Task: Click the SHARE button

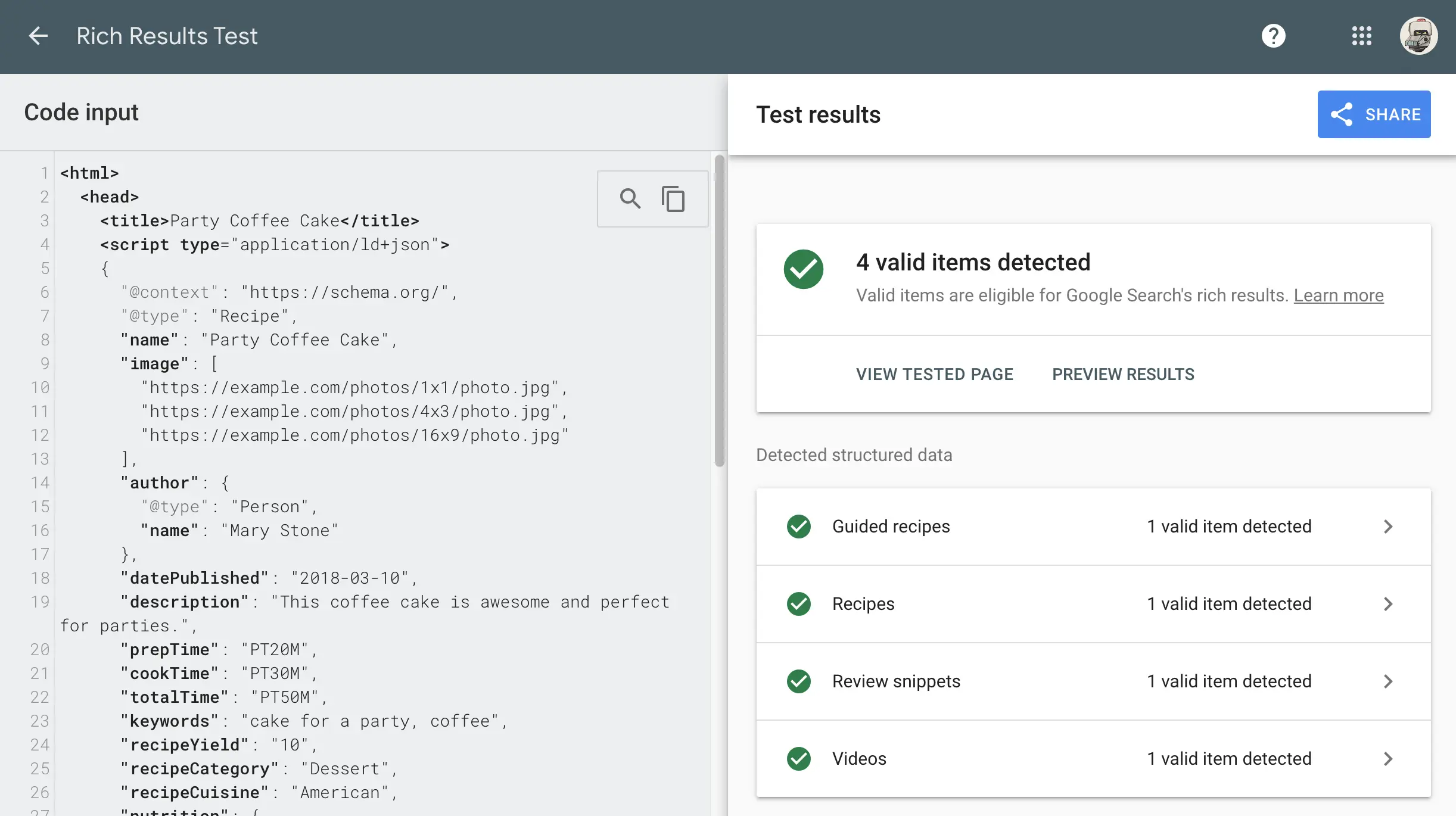Action: (1374, 114)
